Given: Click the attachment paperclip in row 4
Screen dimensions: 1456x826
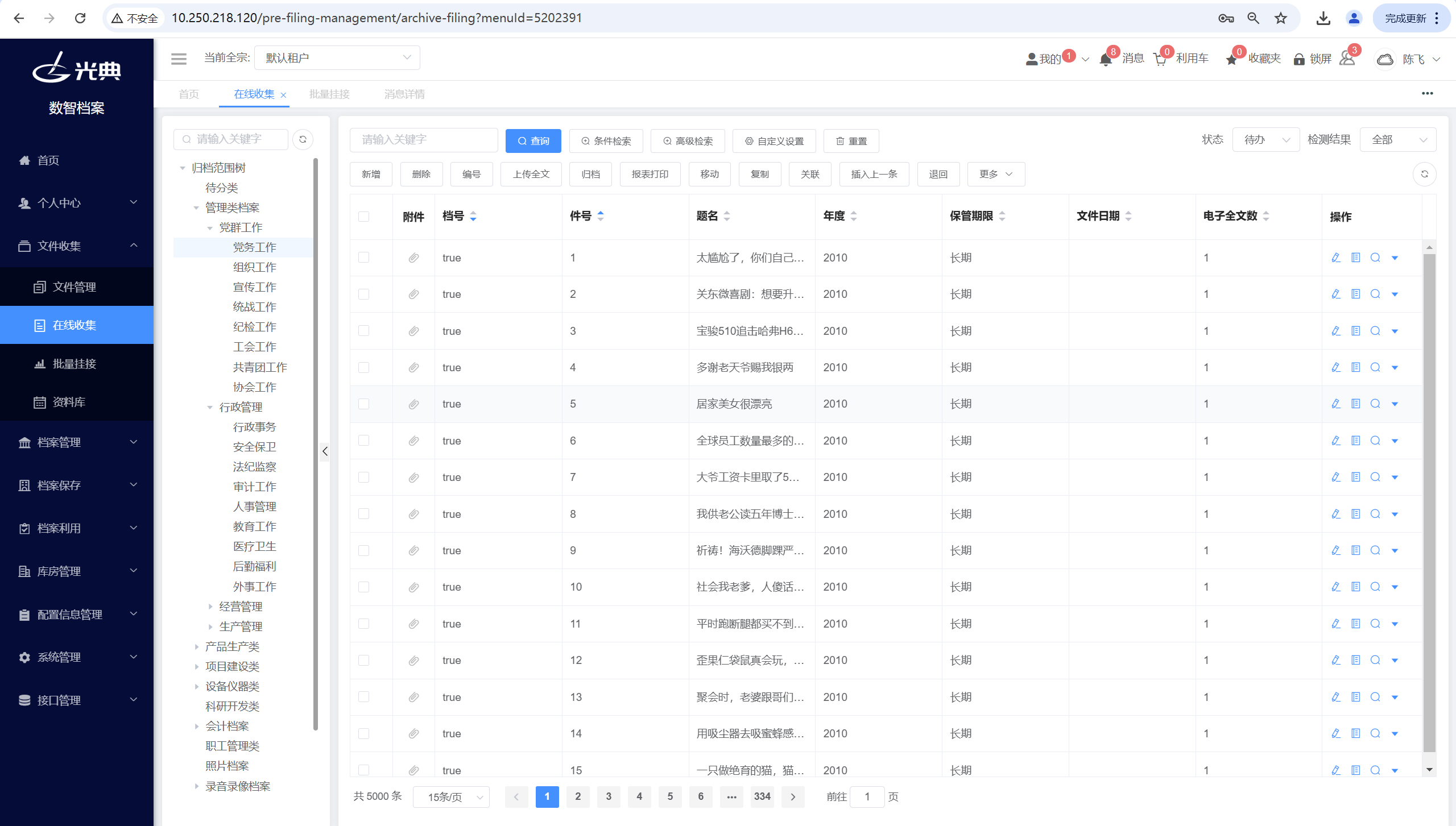Looking at the screenshot, I should click(x=413, y=367).
